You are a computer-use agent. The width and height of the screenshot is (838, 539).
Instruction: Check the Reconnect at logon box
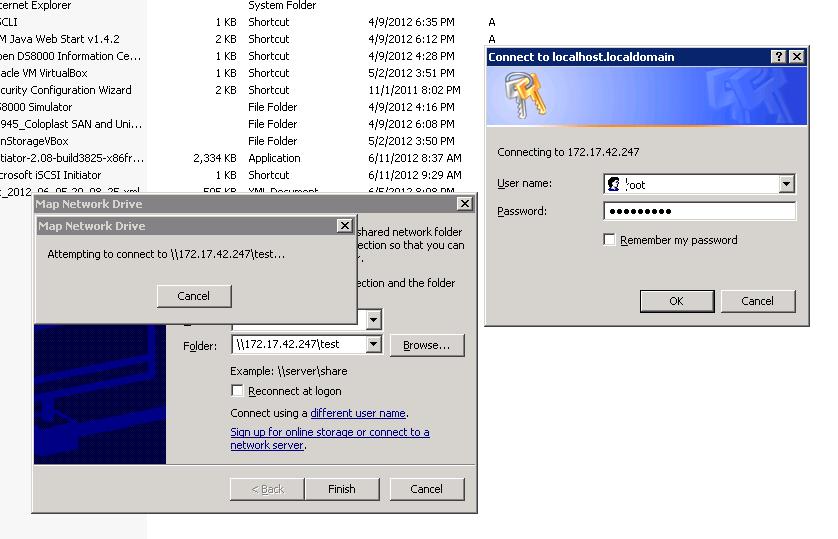pyautogui.click(x=237, y=391)
